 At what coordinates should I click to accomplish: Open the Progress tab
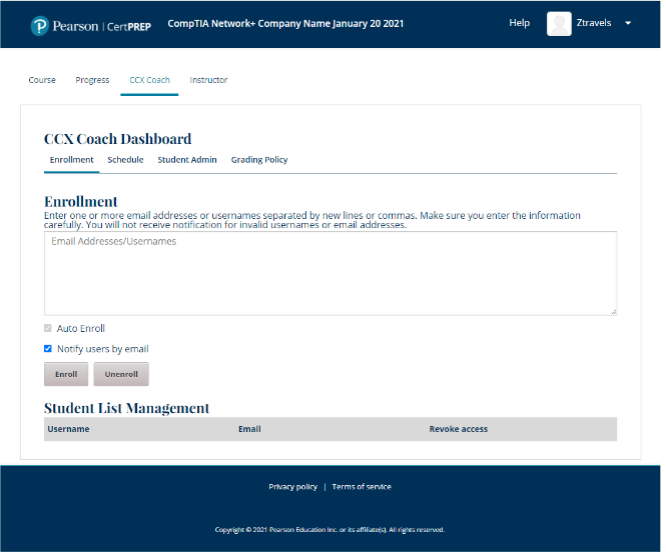point(92,80)
